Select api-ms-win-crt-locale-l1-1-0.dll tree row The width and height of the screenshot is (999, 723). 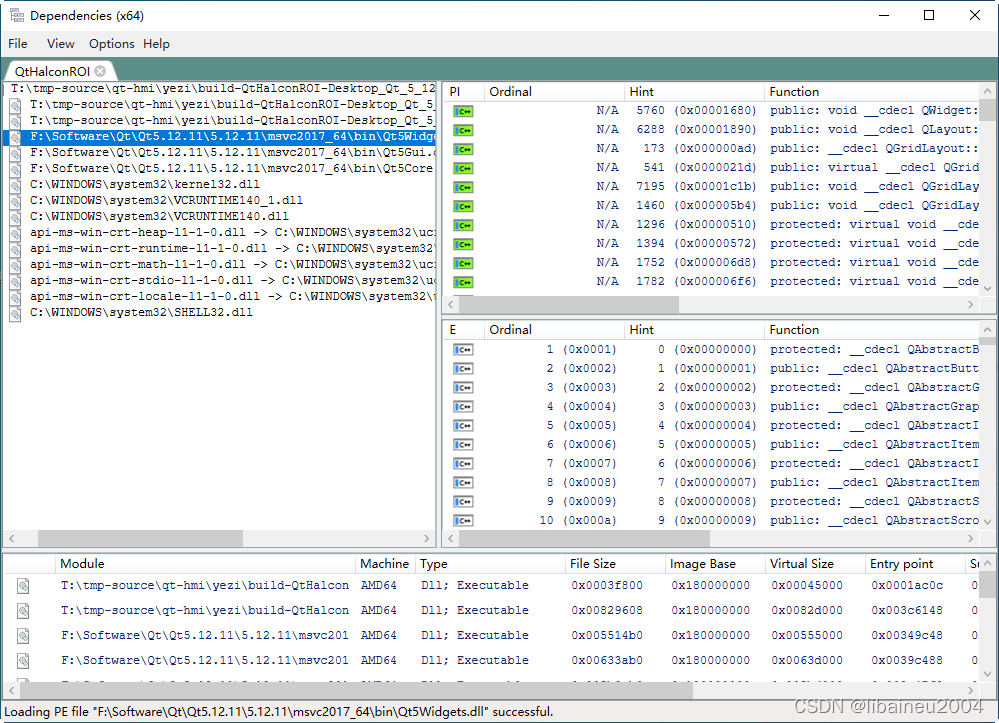coord(219,296)
